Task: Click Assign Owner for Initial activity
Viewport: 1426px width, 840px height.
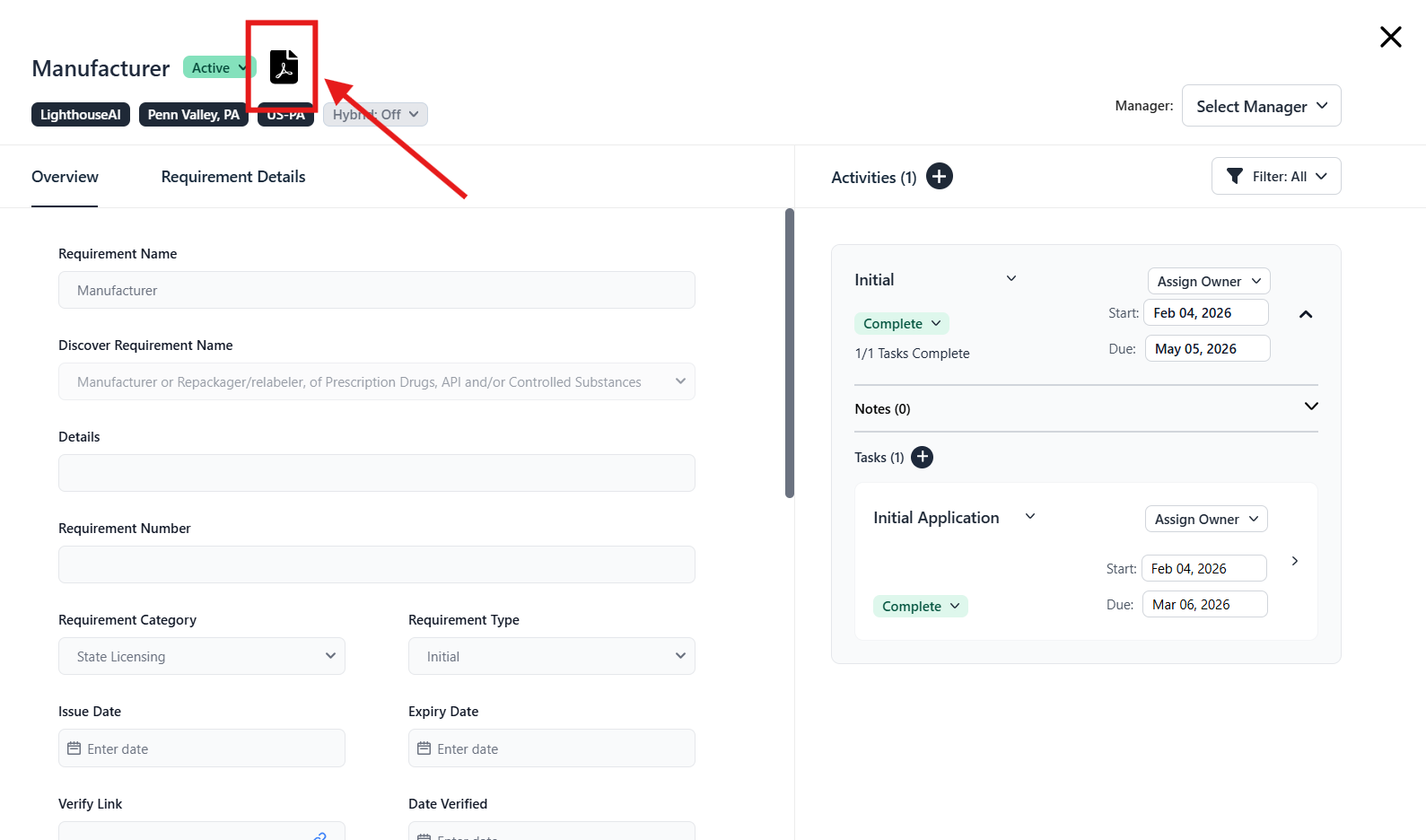Action: (1208, 281)
